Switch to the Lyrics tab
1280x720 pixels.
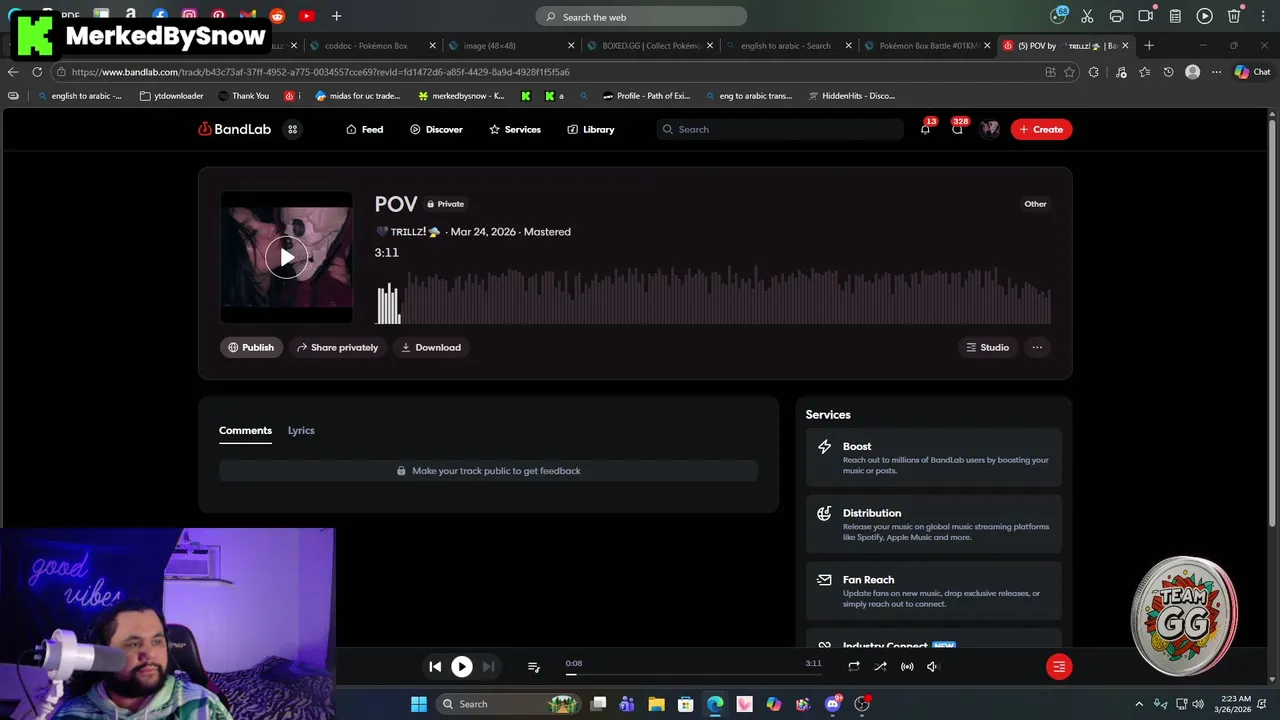(301, 430)
